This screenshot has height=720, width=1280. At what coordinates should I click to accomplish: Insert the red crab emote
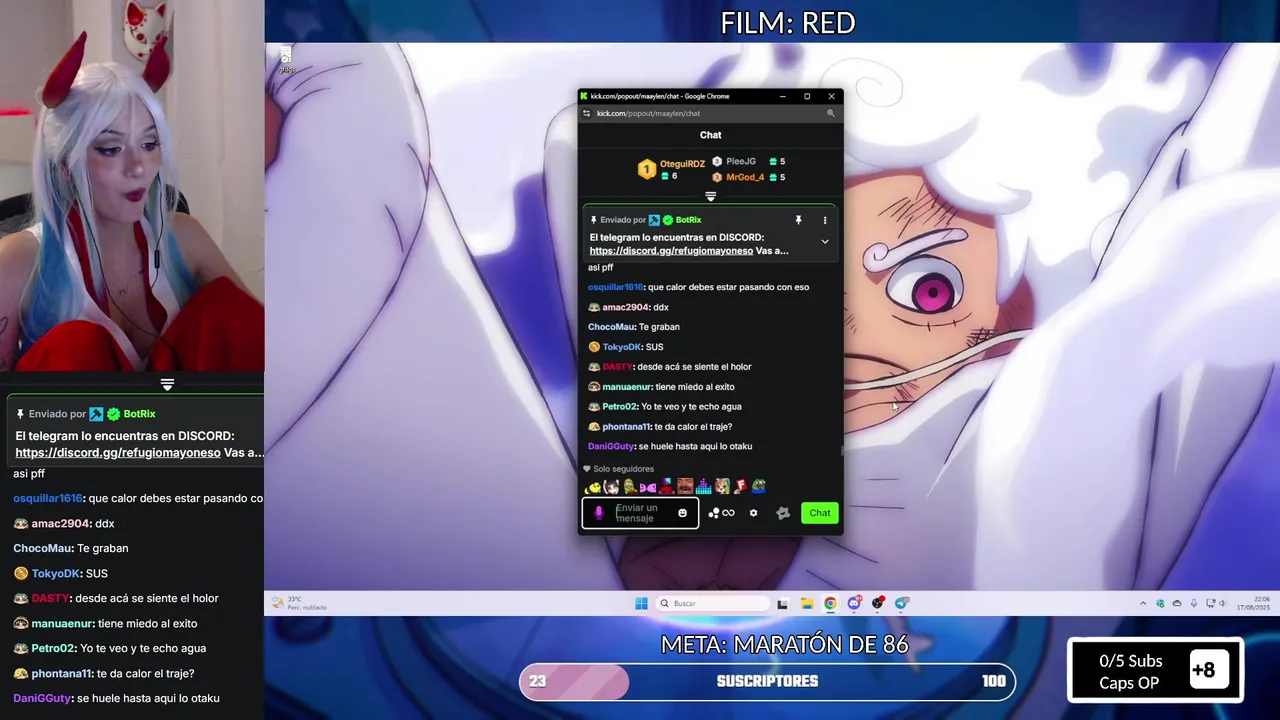pos(666,487)
